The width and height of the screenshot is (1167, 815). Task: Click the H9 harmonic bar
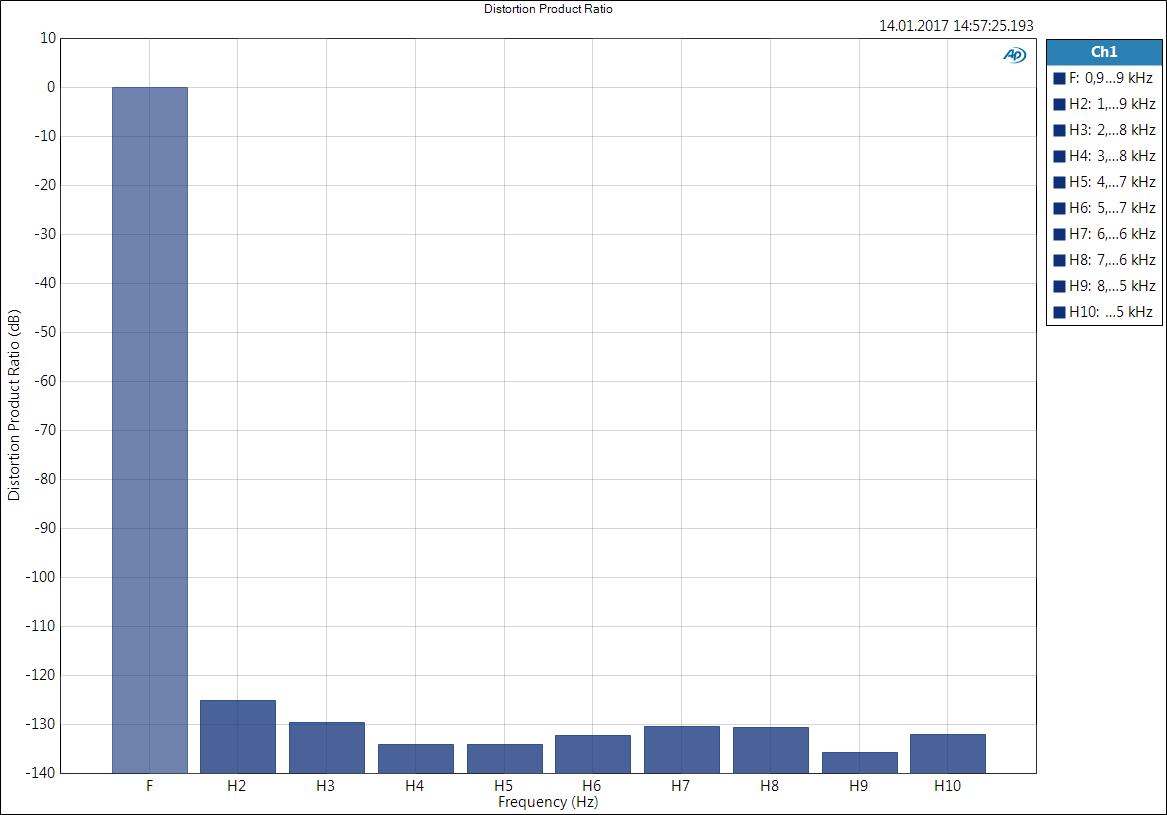(860, 763)
